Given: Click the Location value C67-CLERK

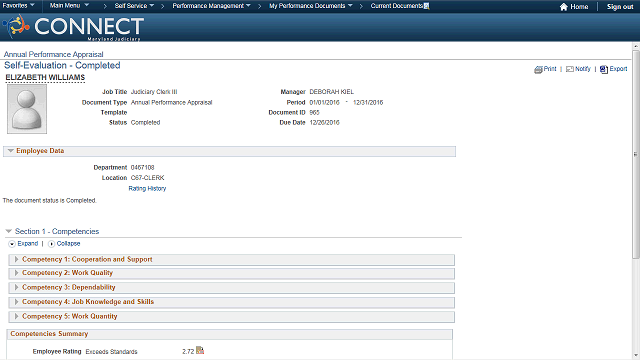Looking at the screenshot, I should point(147,178).
